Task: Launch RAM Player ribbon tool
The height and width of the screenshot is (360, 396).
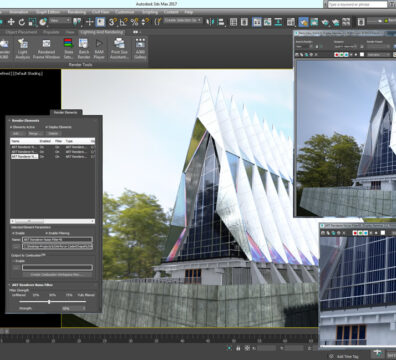Action: click(99, 49)
